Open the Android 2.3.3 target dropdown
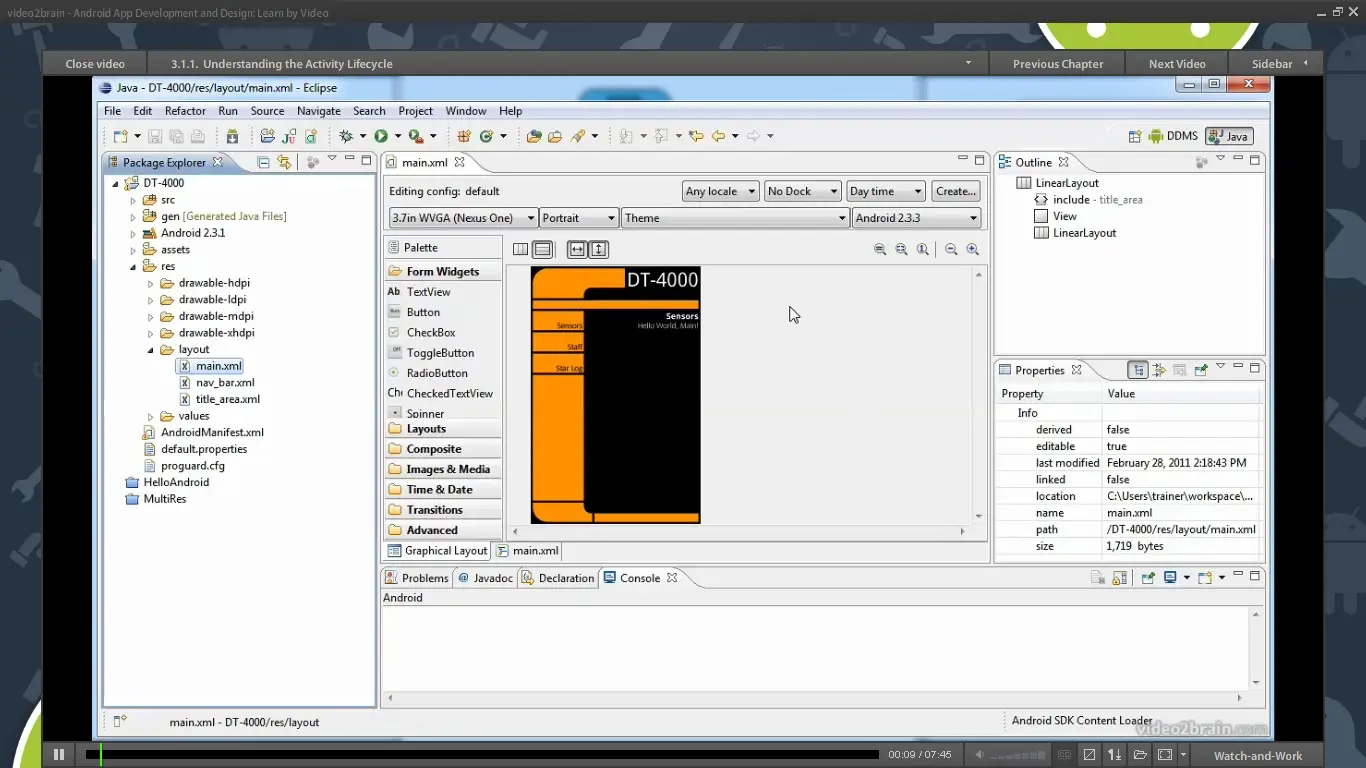 [916, 218]
